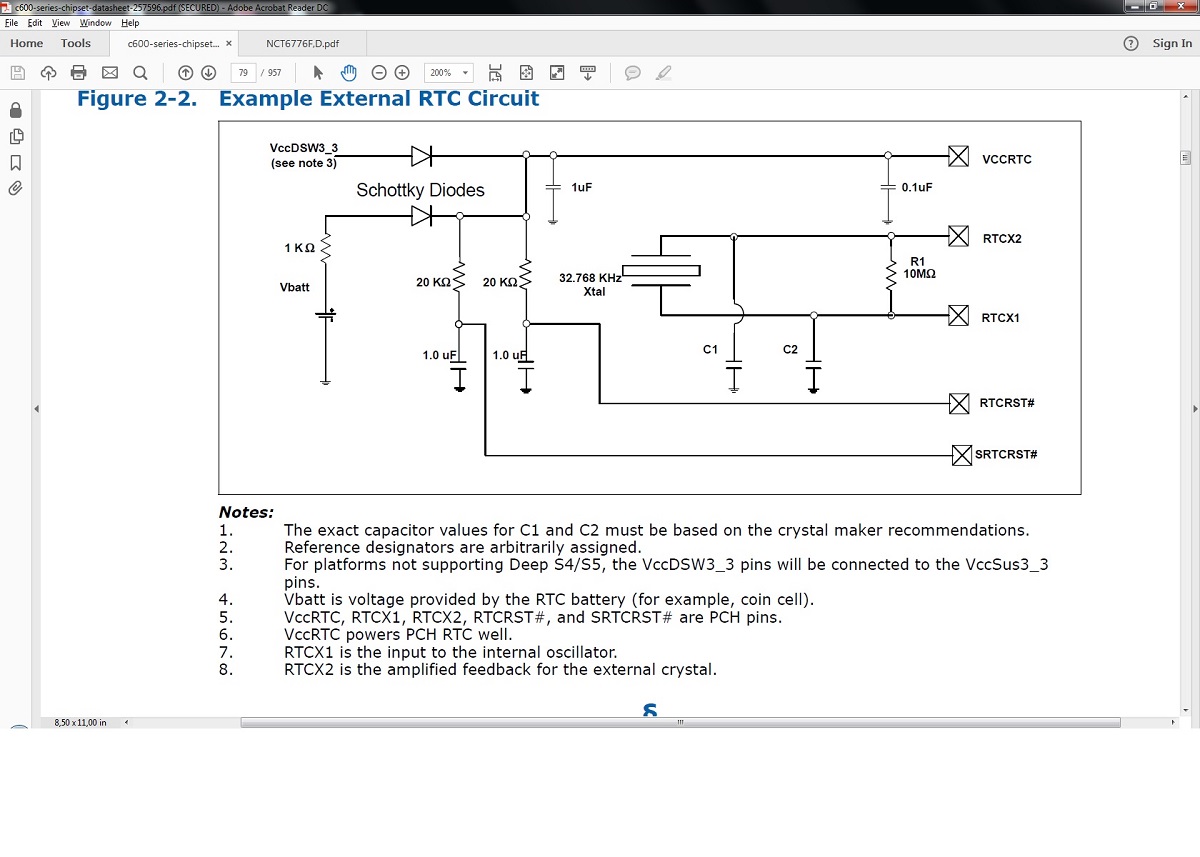Click the search magnifier icon

click(x=140, y=72)
